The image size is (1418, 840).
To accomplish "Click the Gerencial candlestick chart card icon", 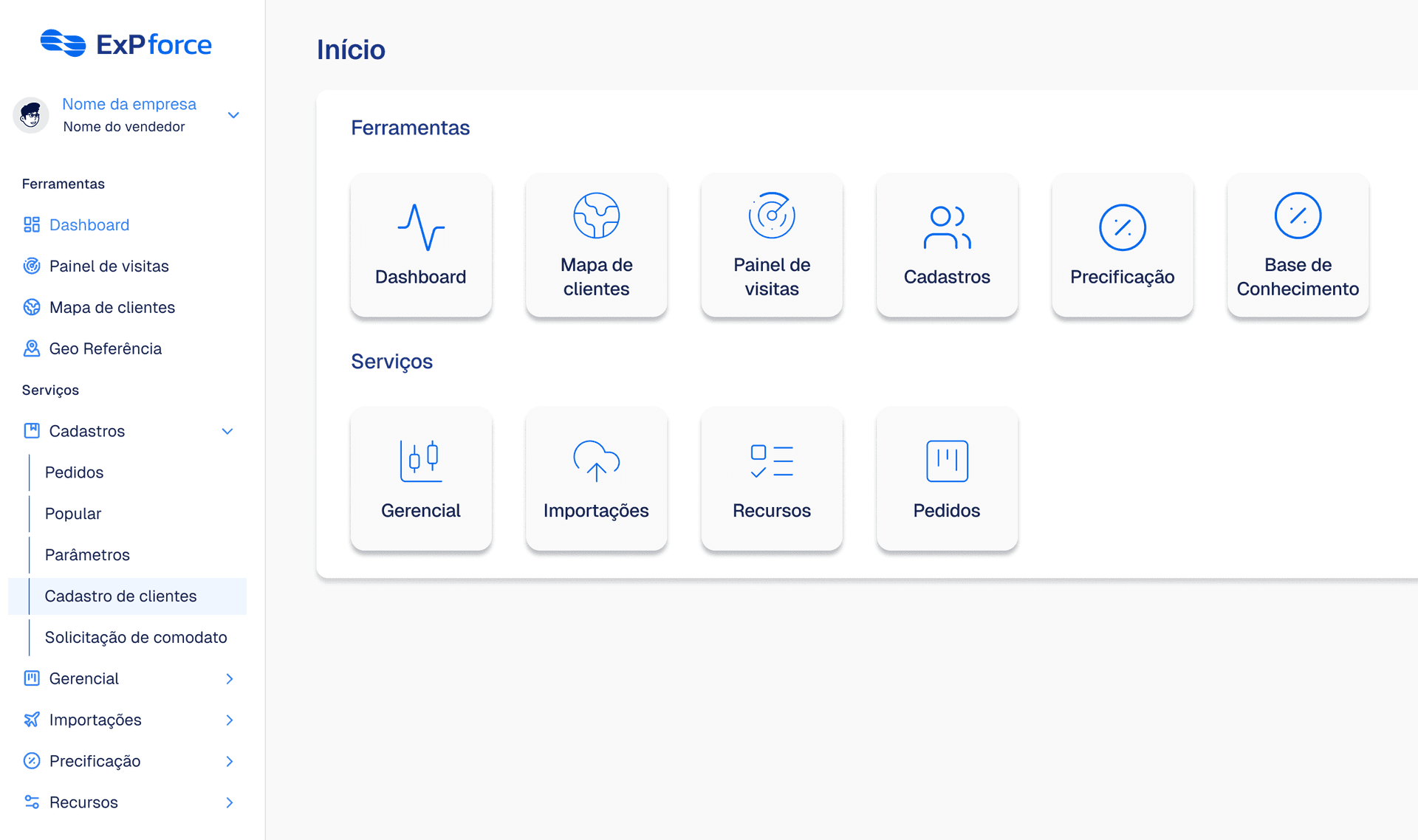I will (x=421, y=461).
